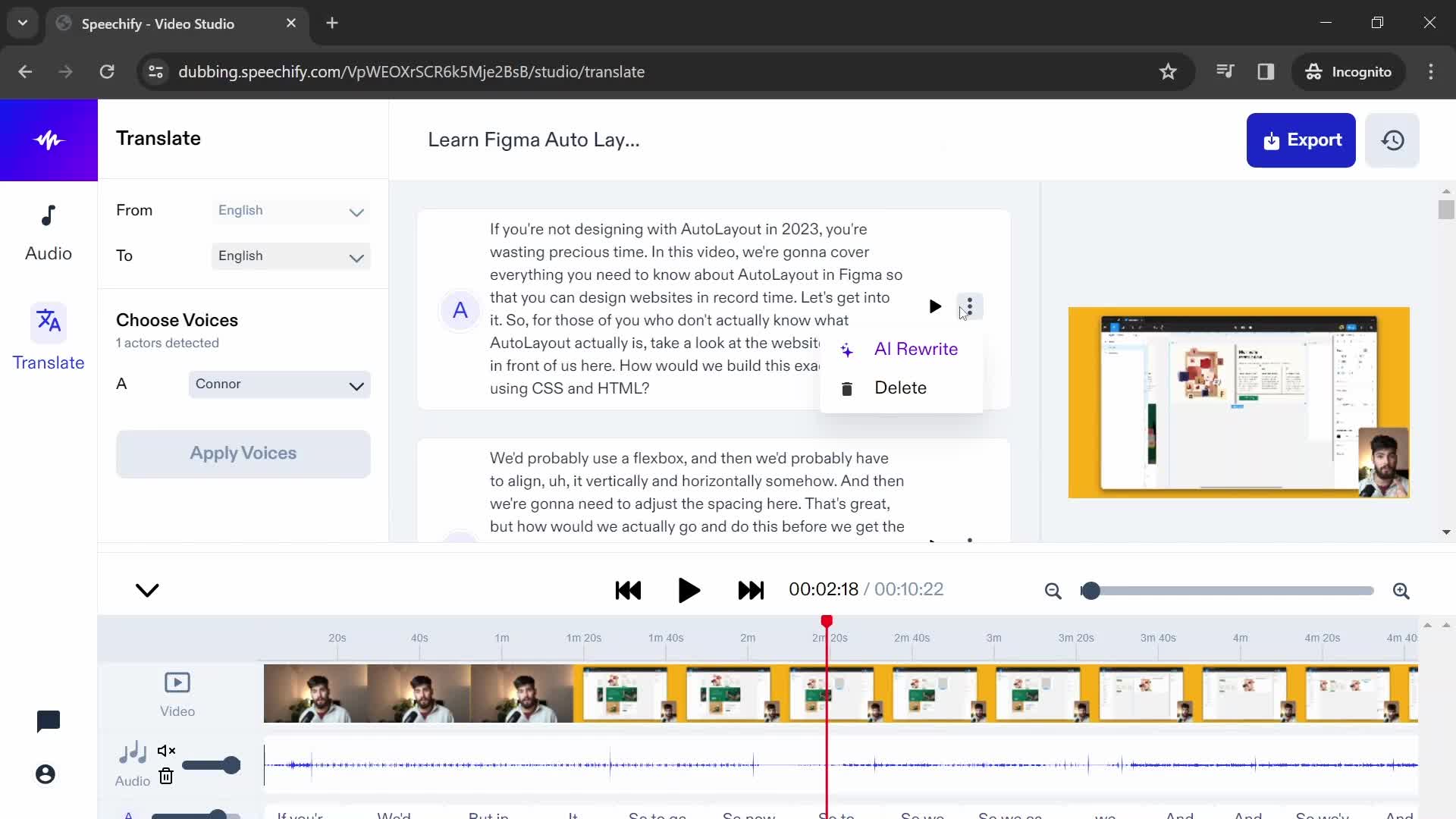Bookmark this page with star icon

coord(1168,71)
